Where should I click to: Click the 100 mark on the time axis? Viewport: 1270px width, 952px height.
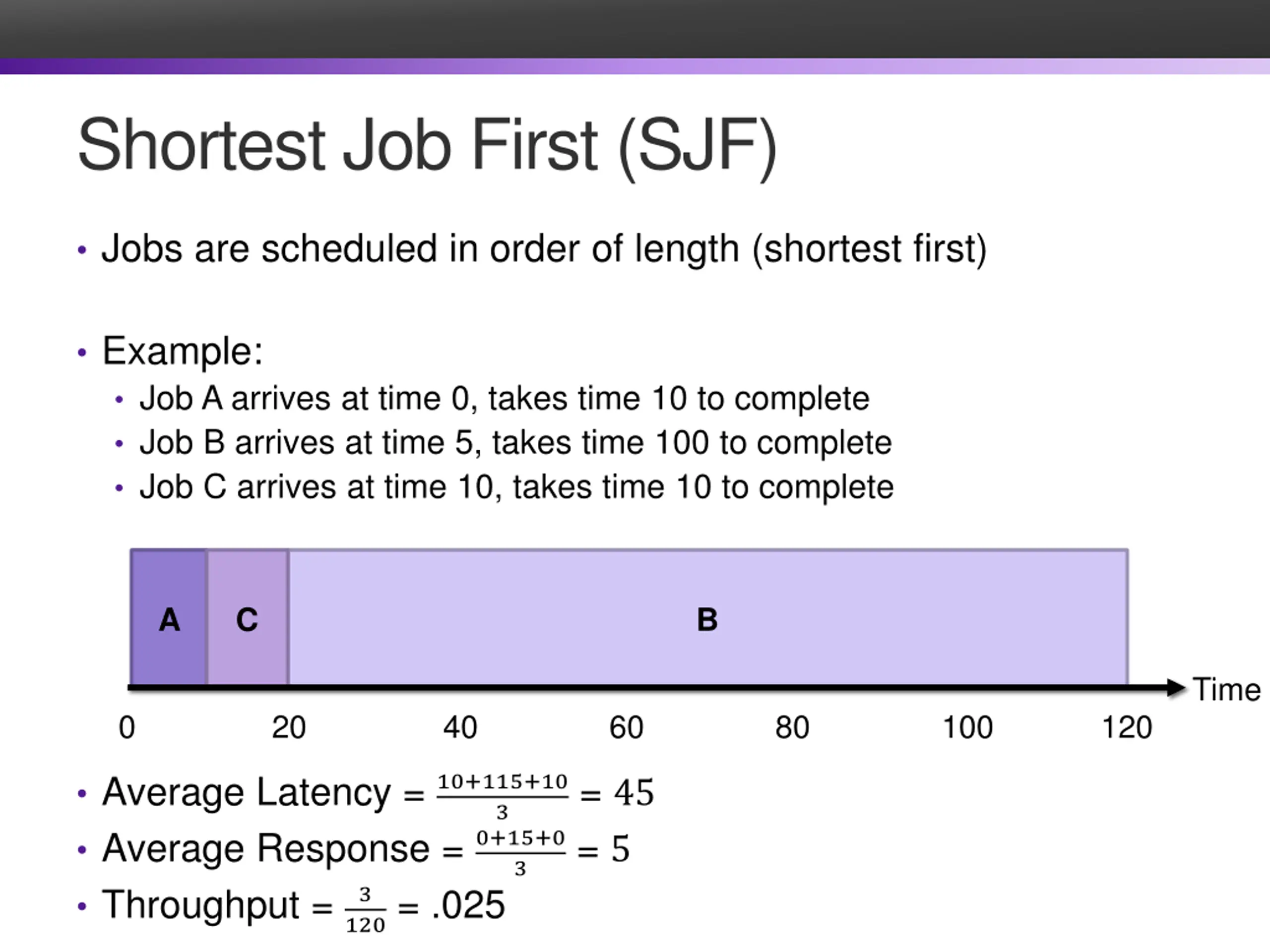pos(967,727)
